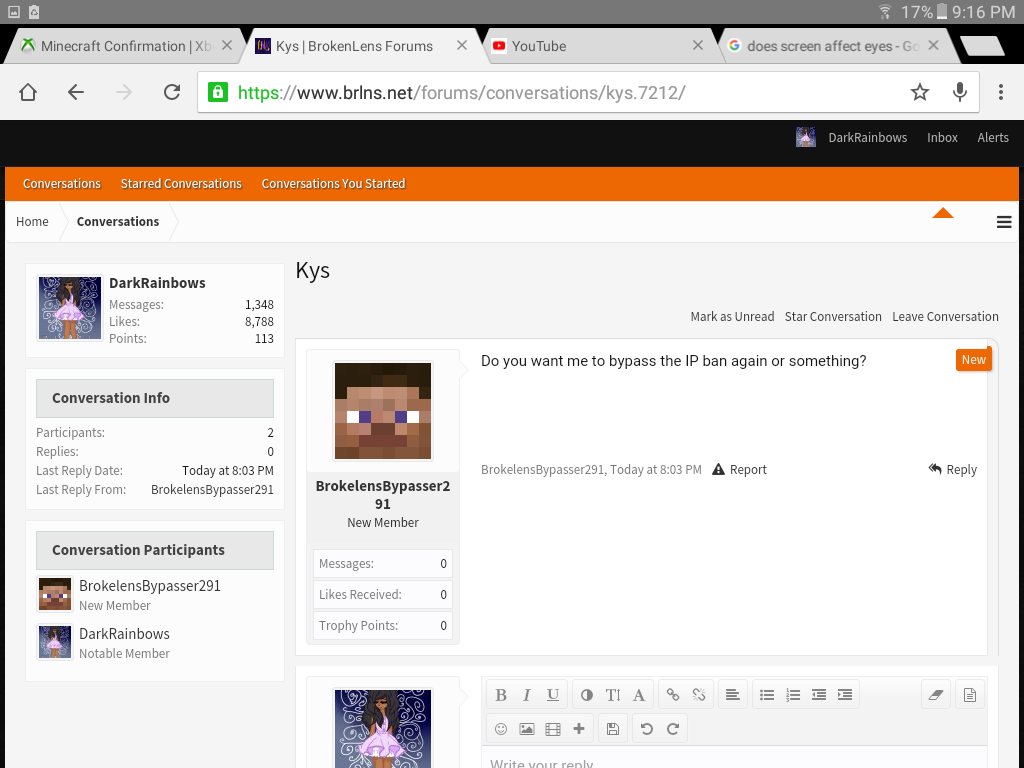This screenshot has width=1024, height=768.
Task: Open the text color picker
Action: [x=586, y=695]
